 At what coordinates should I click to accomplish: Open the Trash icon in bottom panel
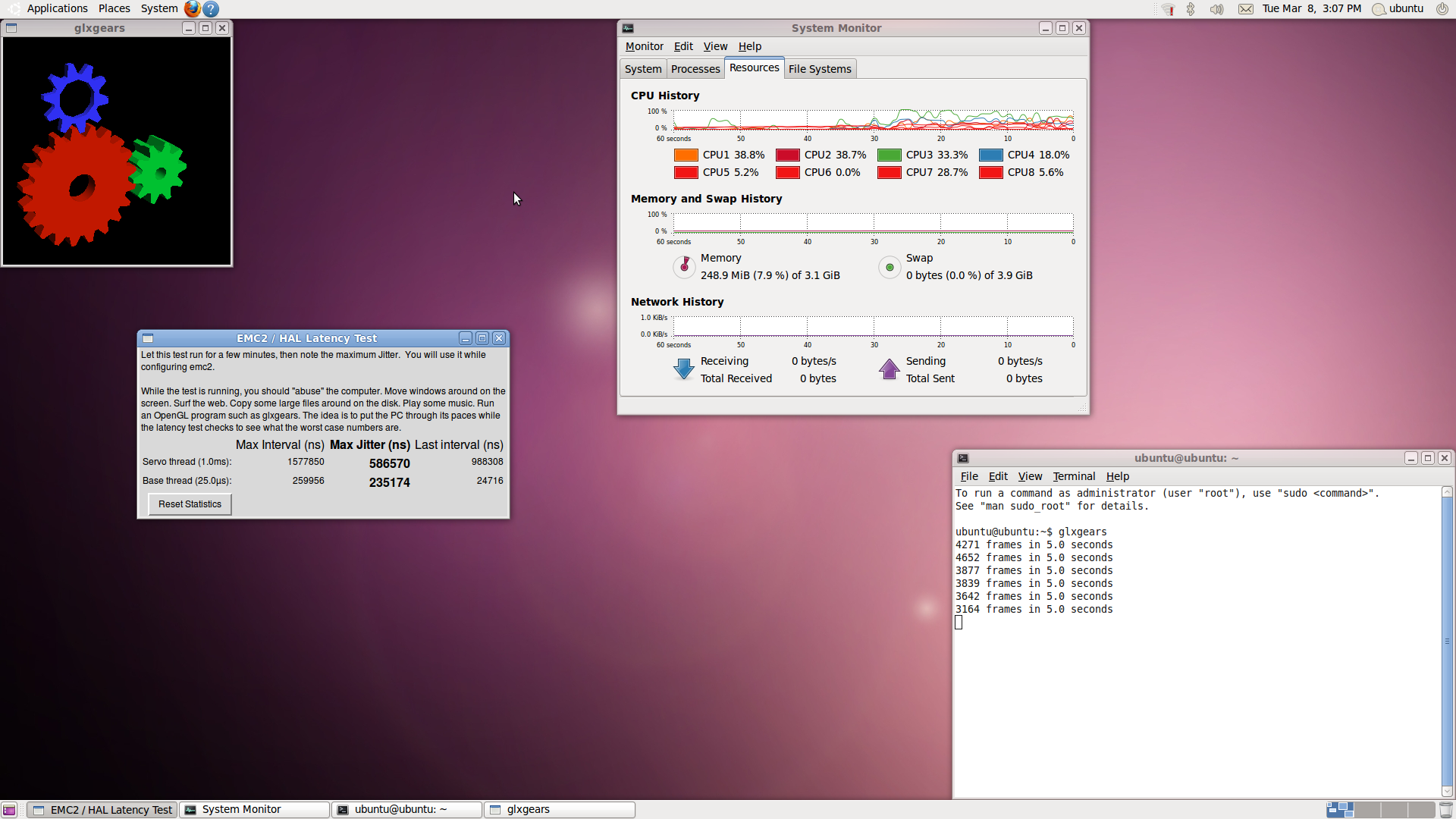(1446, 810)
